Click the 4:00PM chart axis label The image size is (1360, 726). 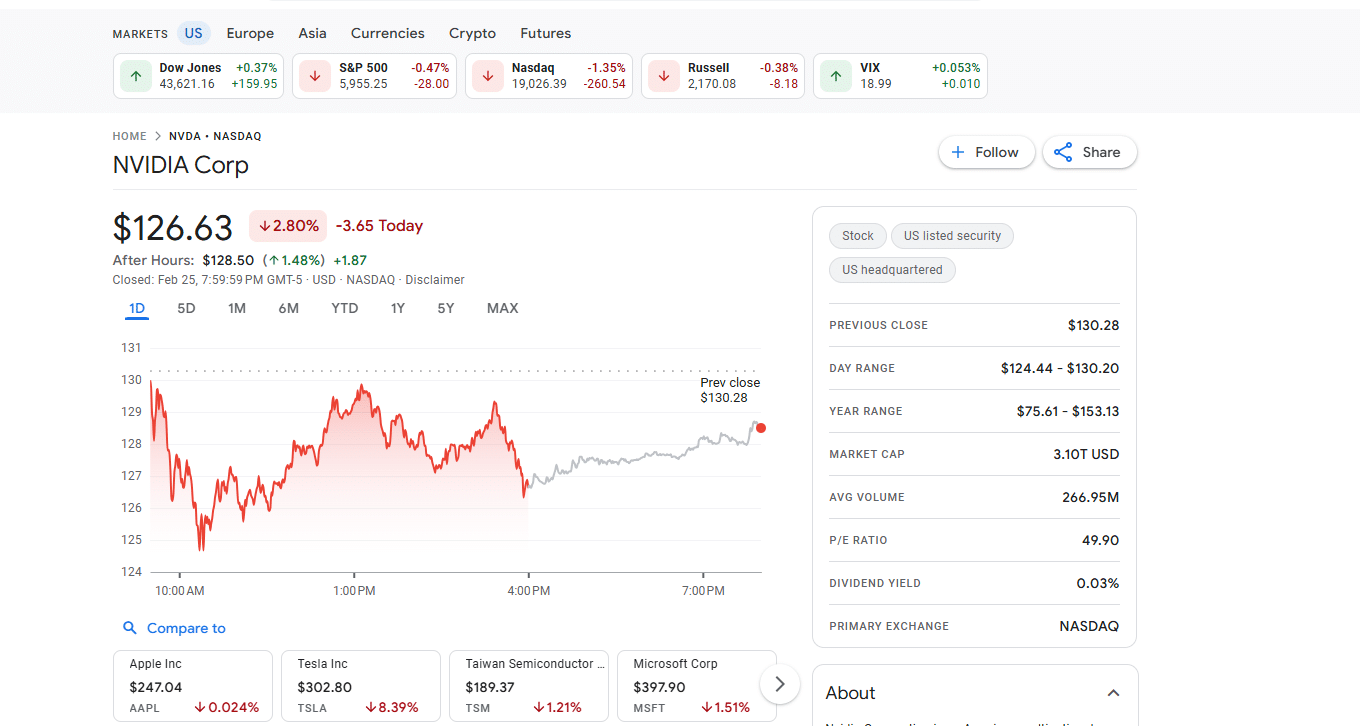pos(528,591)
